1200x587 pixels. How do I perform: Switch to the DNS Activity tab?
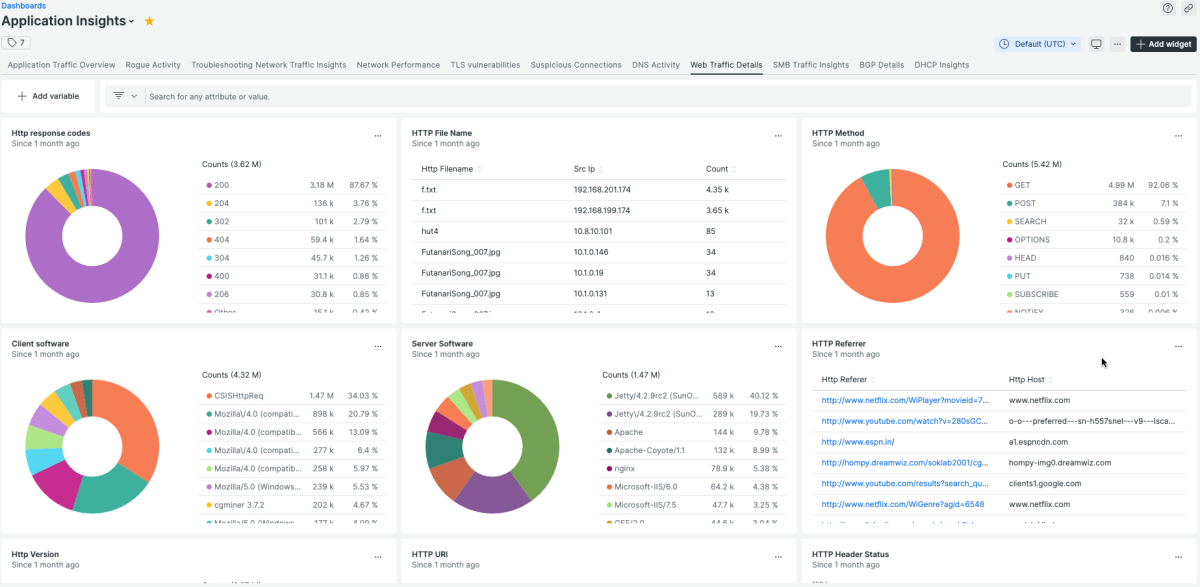point(655,65)
